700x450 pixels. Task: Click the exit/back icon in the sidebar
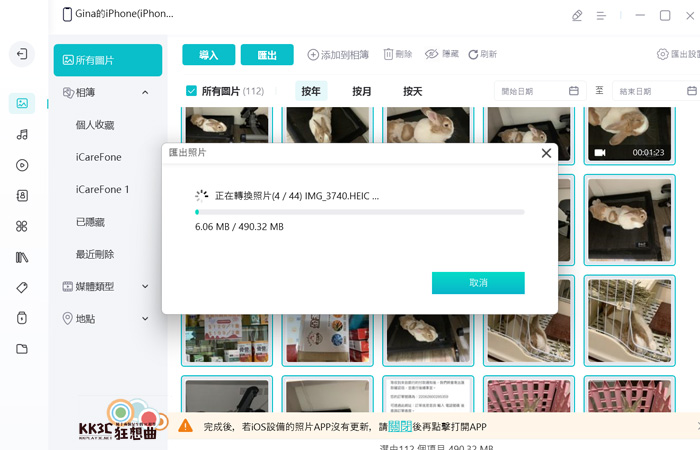[x=21, y=54]
